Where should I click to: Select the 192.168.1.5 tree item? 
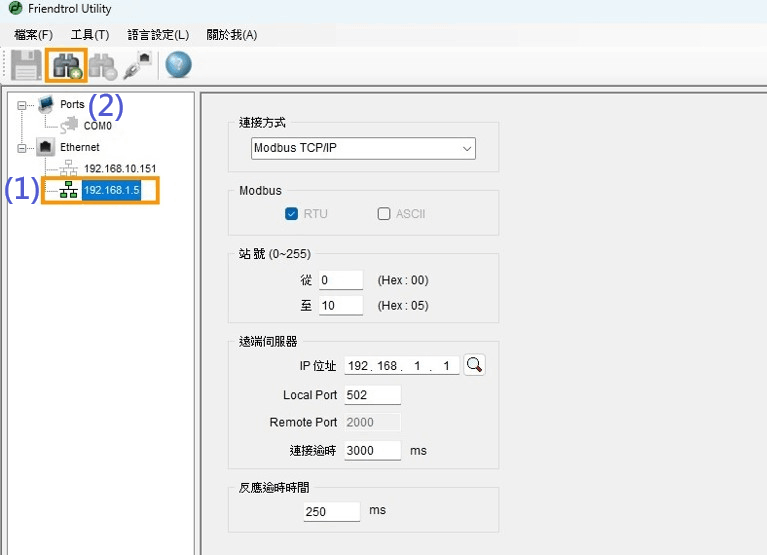(x=112, y=191)
